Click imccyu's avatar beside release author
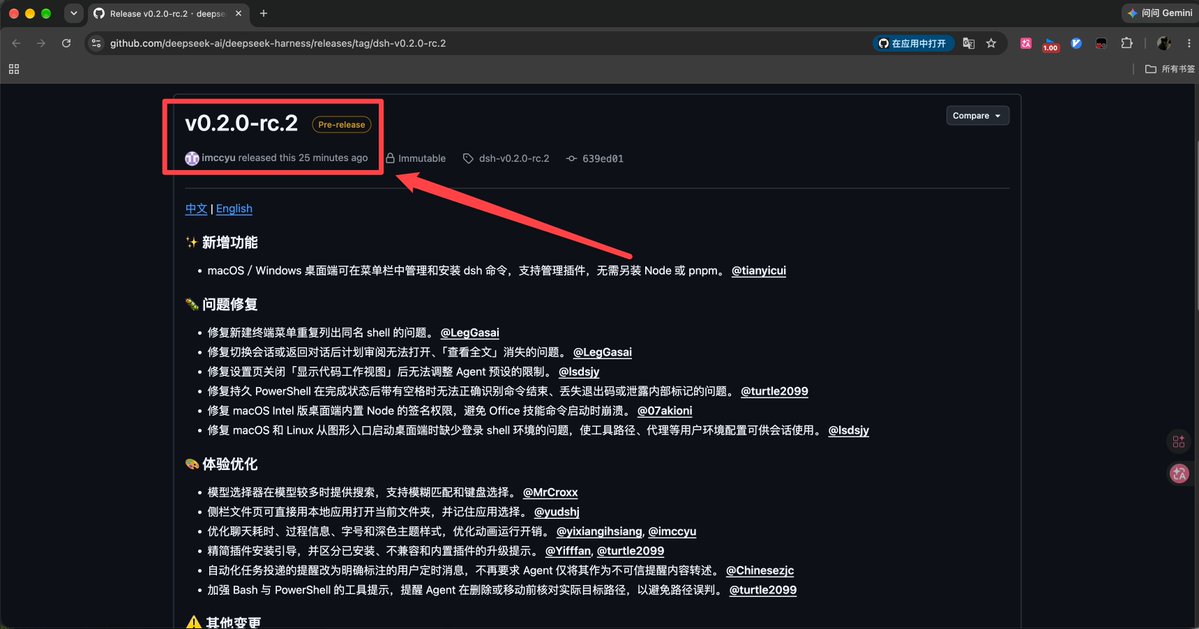The width and height of the screenshot is (1199, 629). tap(192, 158)
